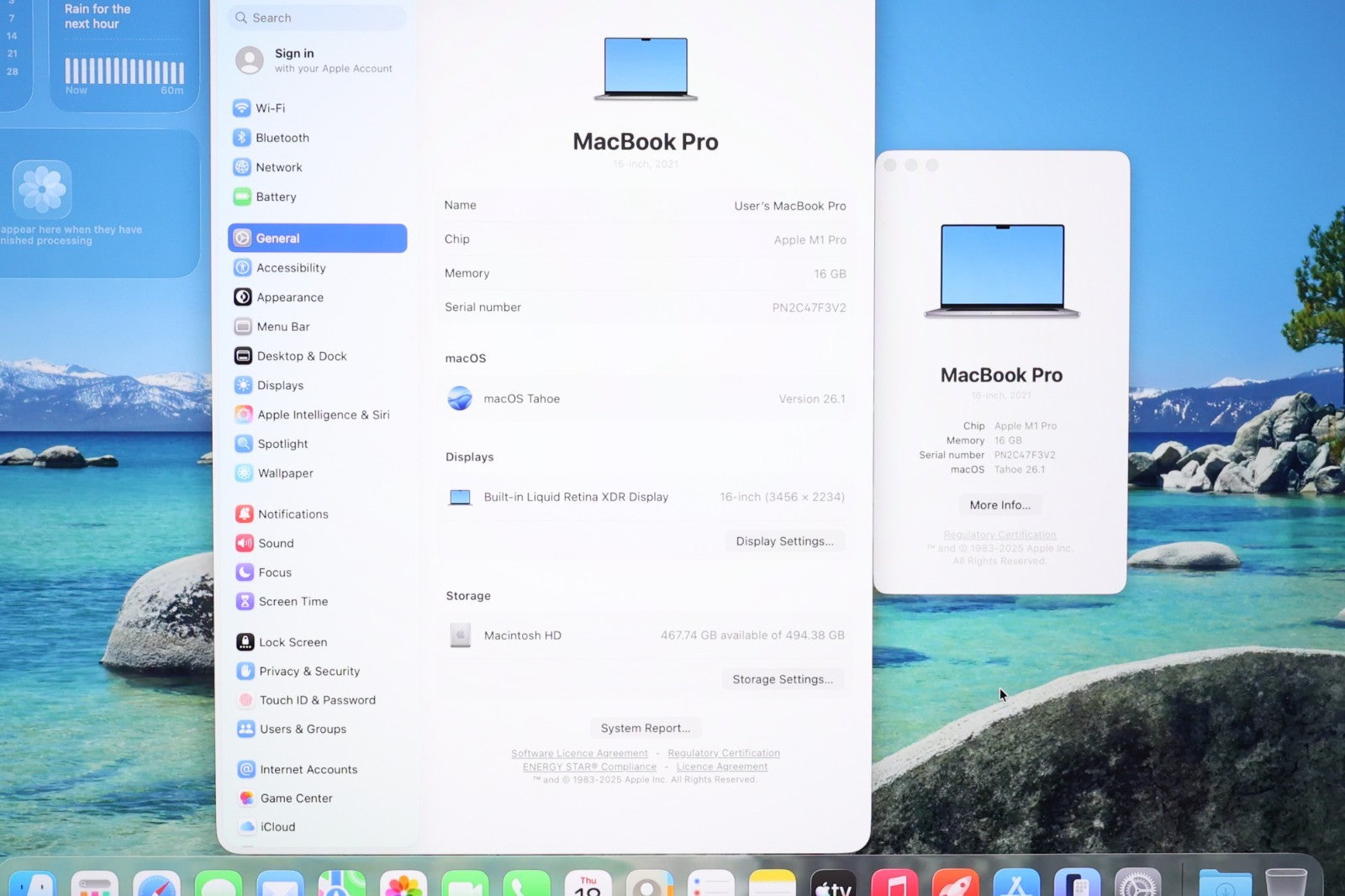Click the Desktop & Dock icon
This screenshot has width=1345, height=896.
(243, 356)
